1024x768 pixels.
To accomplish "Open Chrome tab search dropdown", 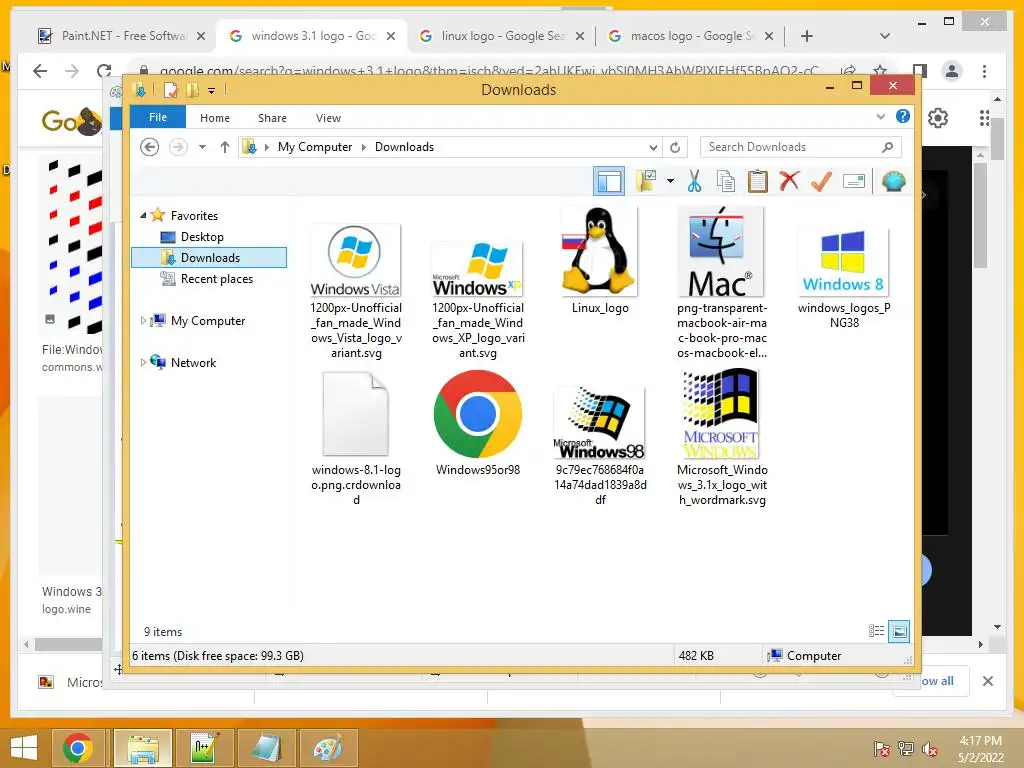I will pyautogui.click(x=885, y=36).
